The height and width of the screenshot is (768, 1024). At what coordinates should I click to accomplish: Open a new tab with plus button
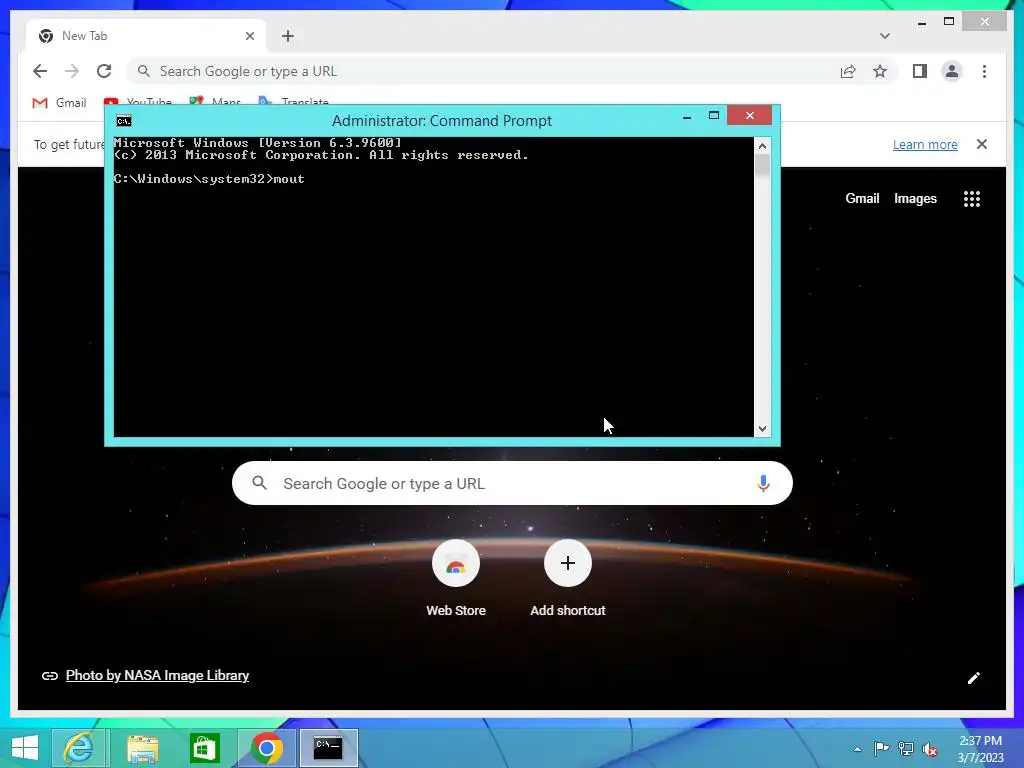point(288,36)
